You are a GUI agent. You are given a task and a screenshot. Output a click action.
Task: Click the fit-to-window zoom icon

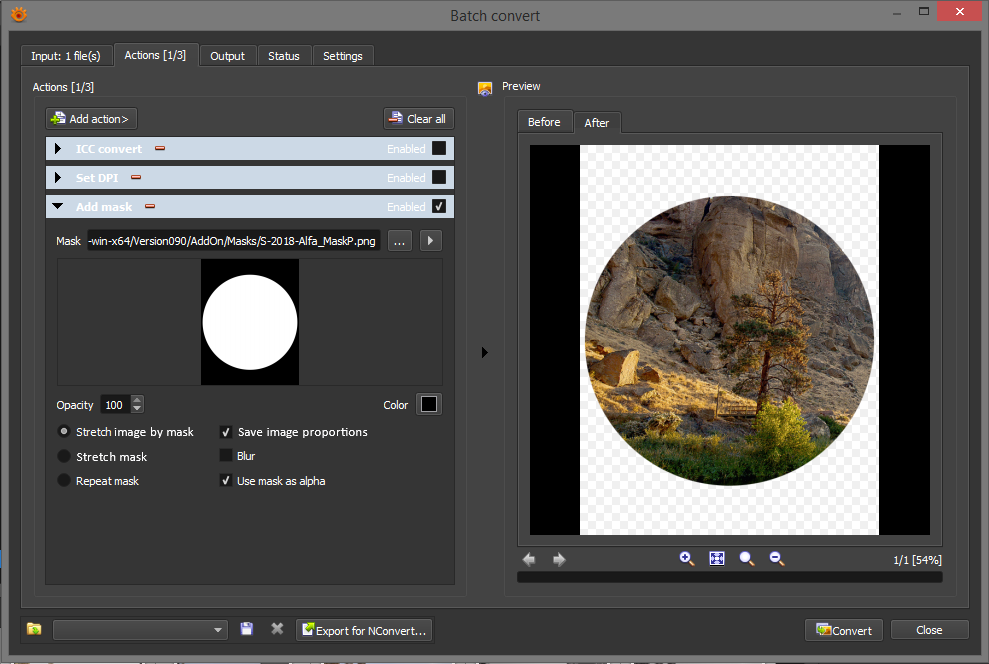tap(717, 559)
